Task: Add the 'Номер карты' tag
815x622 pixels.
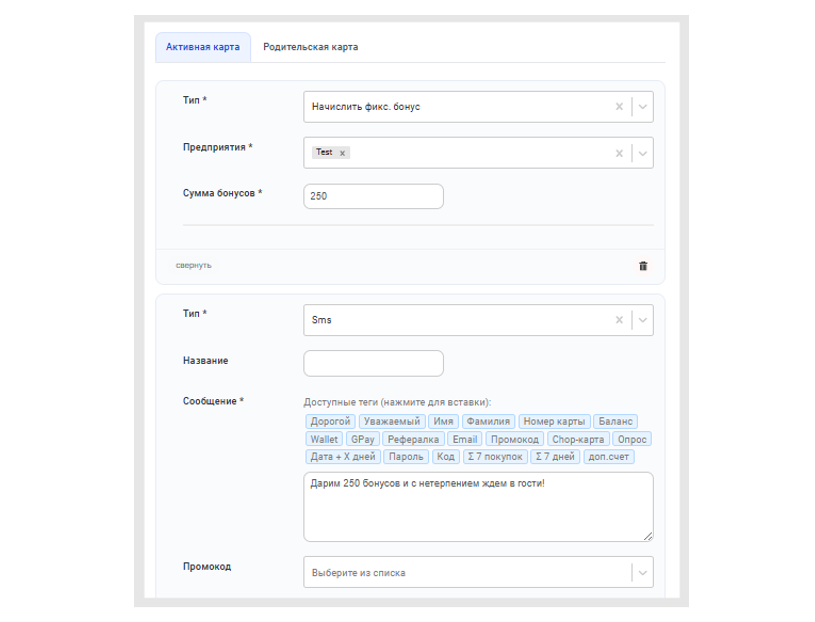Action: pos(553,422)
